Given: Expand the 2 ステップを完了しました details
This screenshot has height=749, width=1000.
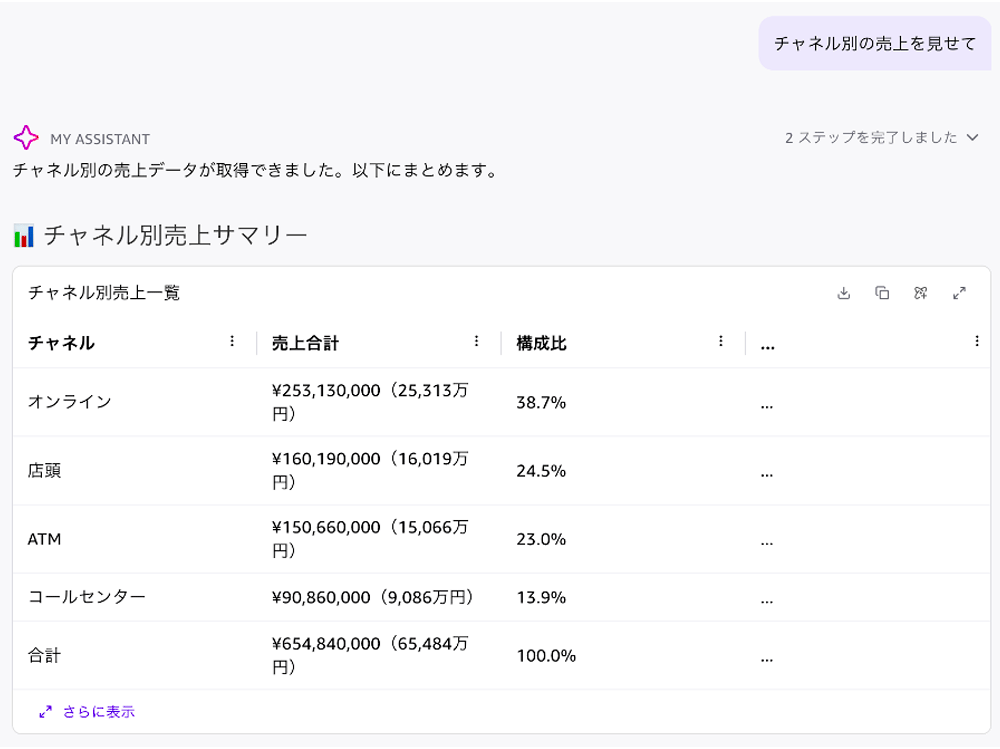Looking at the screenshot, I should [881, 137].
